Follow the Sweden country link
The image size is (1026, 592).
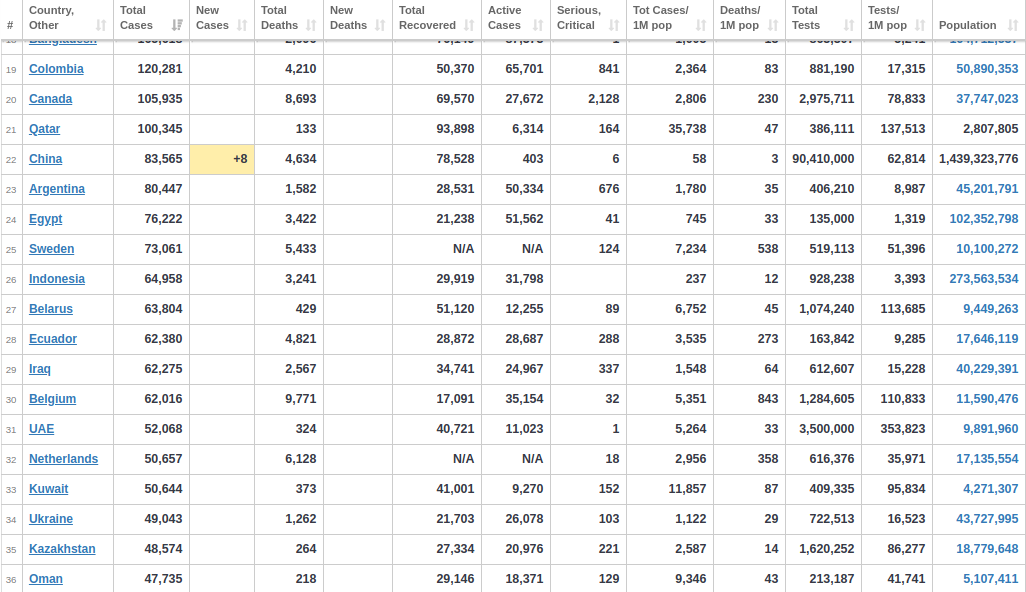tap(52, 249)
